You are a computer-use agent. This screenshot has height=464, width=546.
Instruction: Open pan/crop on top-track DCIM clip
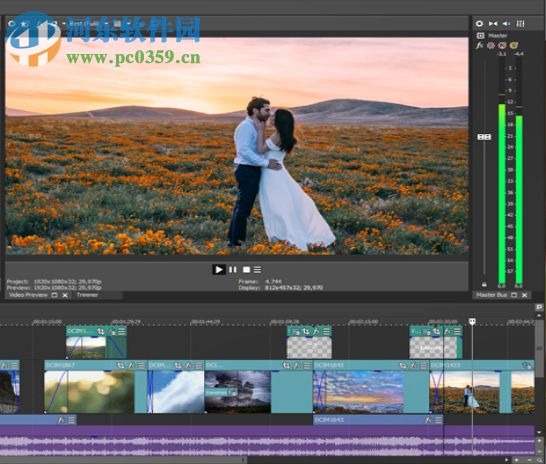101,331
